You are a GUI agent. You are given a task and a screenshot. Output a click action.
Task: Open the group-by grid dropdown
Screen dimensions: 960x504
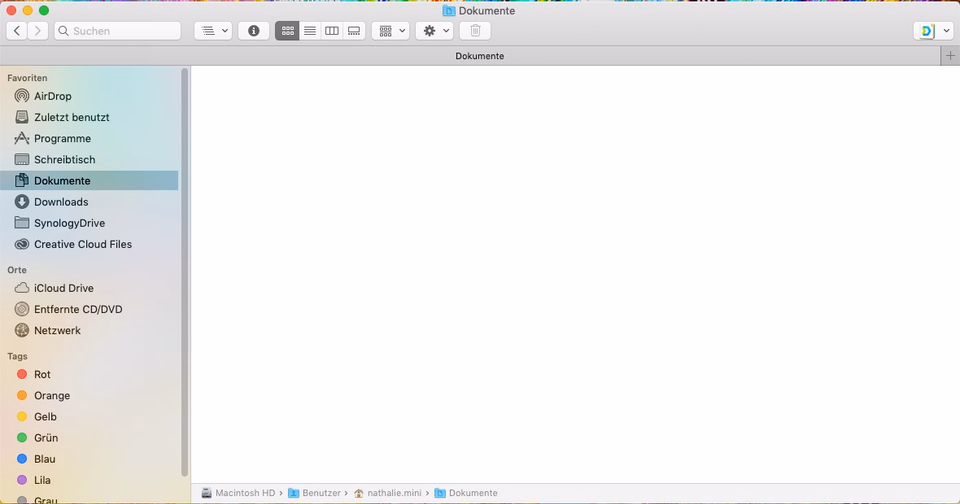(x=391, y=31)
